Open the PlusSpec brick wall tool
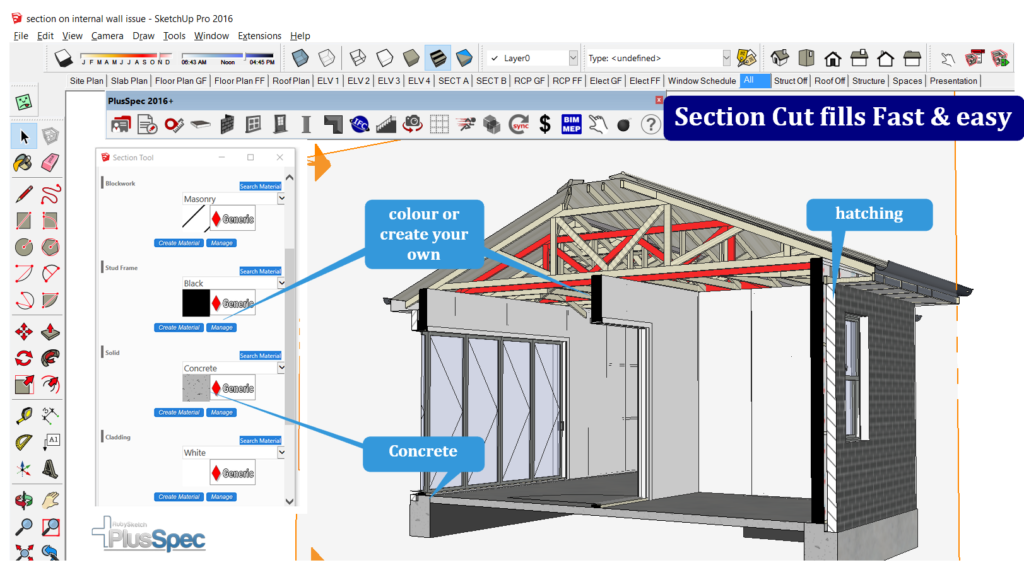 [x=227, y=124]
